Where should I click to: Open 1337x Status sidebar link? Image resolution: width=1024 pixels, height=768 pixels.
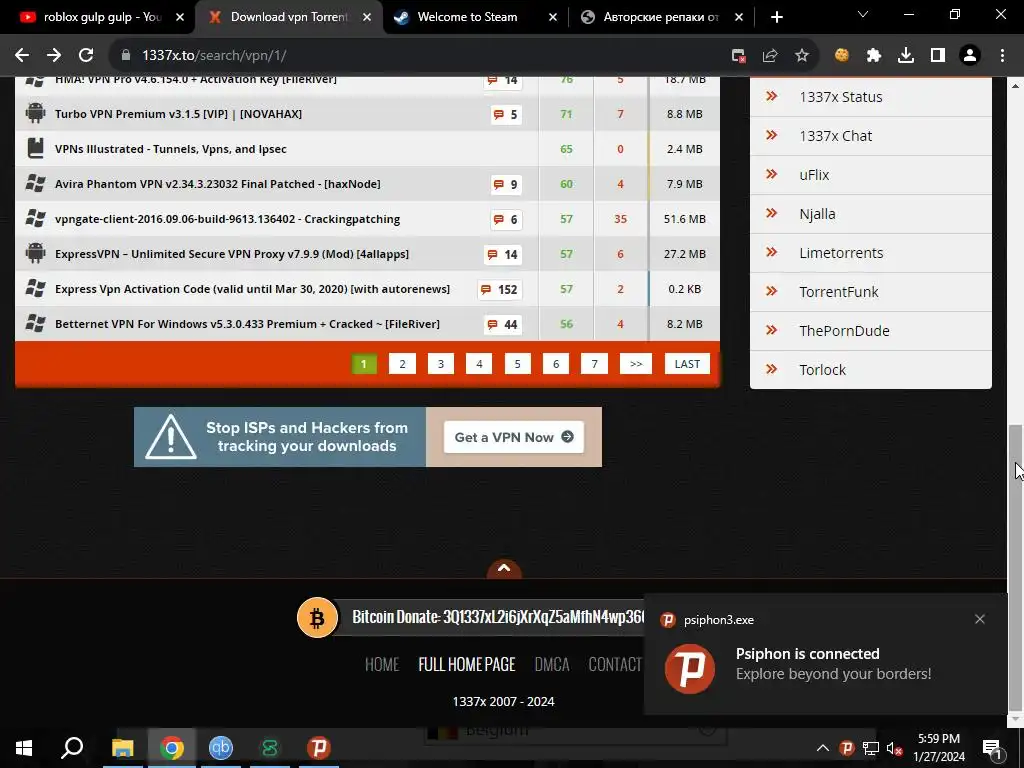[840, 97]
